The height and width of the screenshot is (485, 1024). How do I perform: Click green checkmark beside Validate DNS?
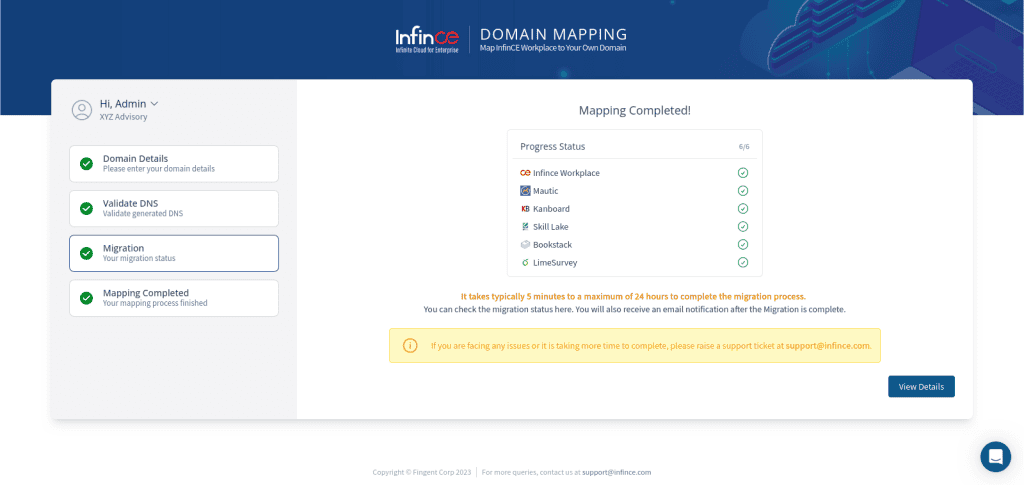coord(86,208)
